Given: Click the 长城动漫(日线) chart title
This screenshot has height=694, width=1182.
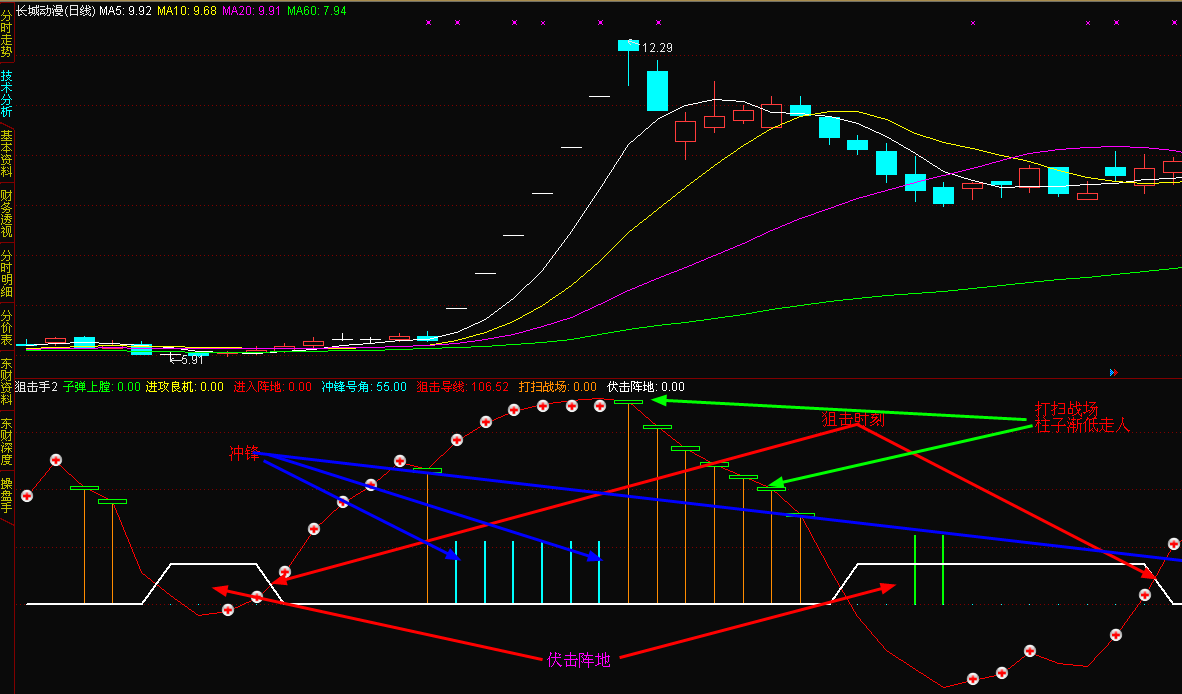Looking at the screenshot, I should pos(56,11).
